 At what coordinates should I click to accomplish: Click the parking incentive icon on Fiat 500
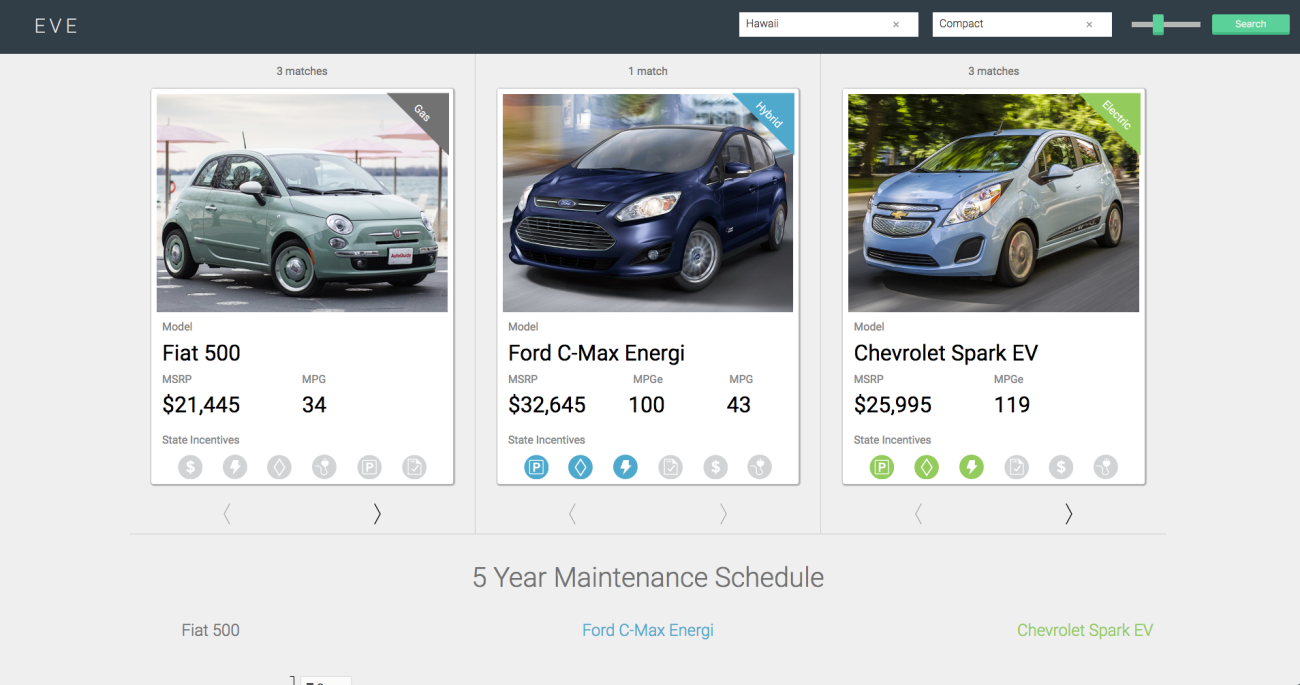(x=369, y=467)
